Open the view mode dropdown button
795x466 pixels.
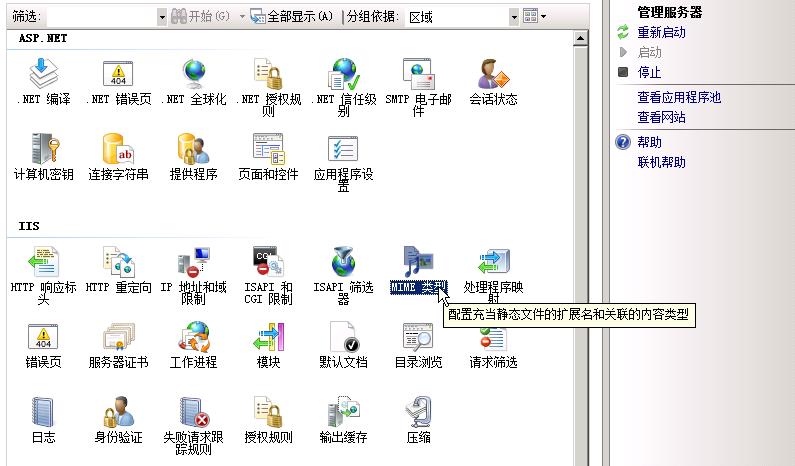[534, 16]
